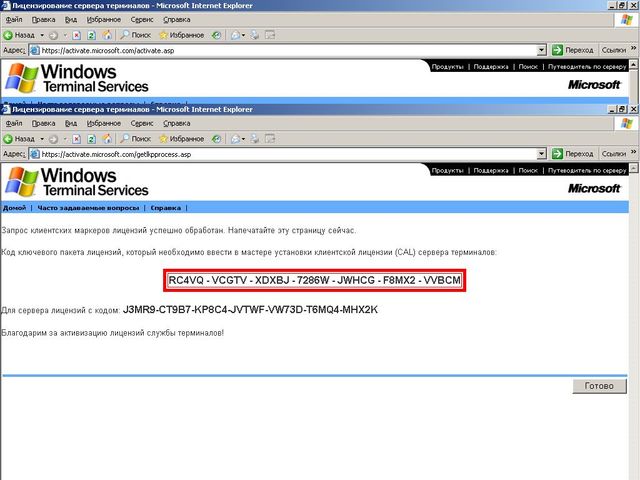The width and height of the screenshot is (640, 480).
Task: Open Вид menu in front window
Action: [x=71, y=123]
